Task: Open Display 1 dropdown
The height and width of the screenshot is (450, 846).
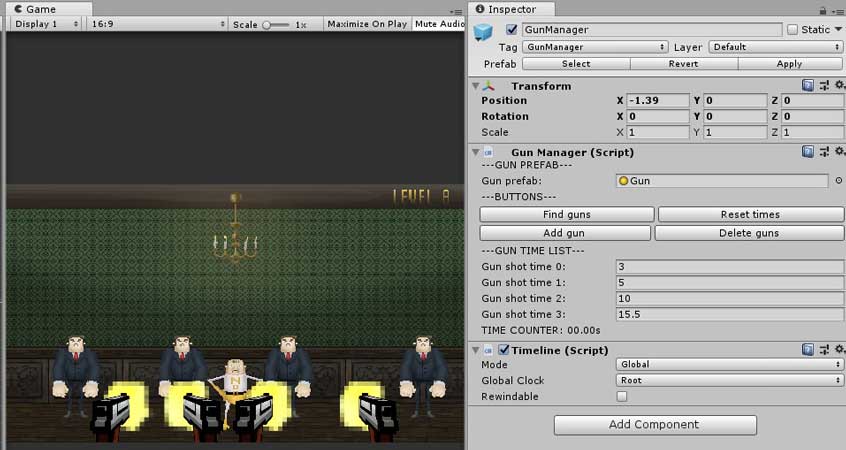Action: (x=46, y=24)
